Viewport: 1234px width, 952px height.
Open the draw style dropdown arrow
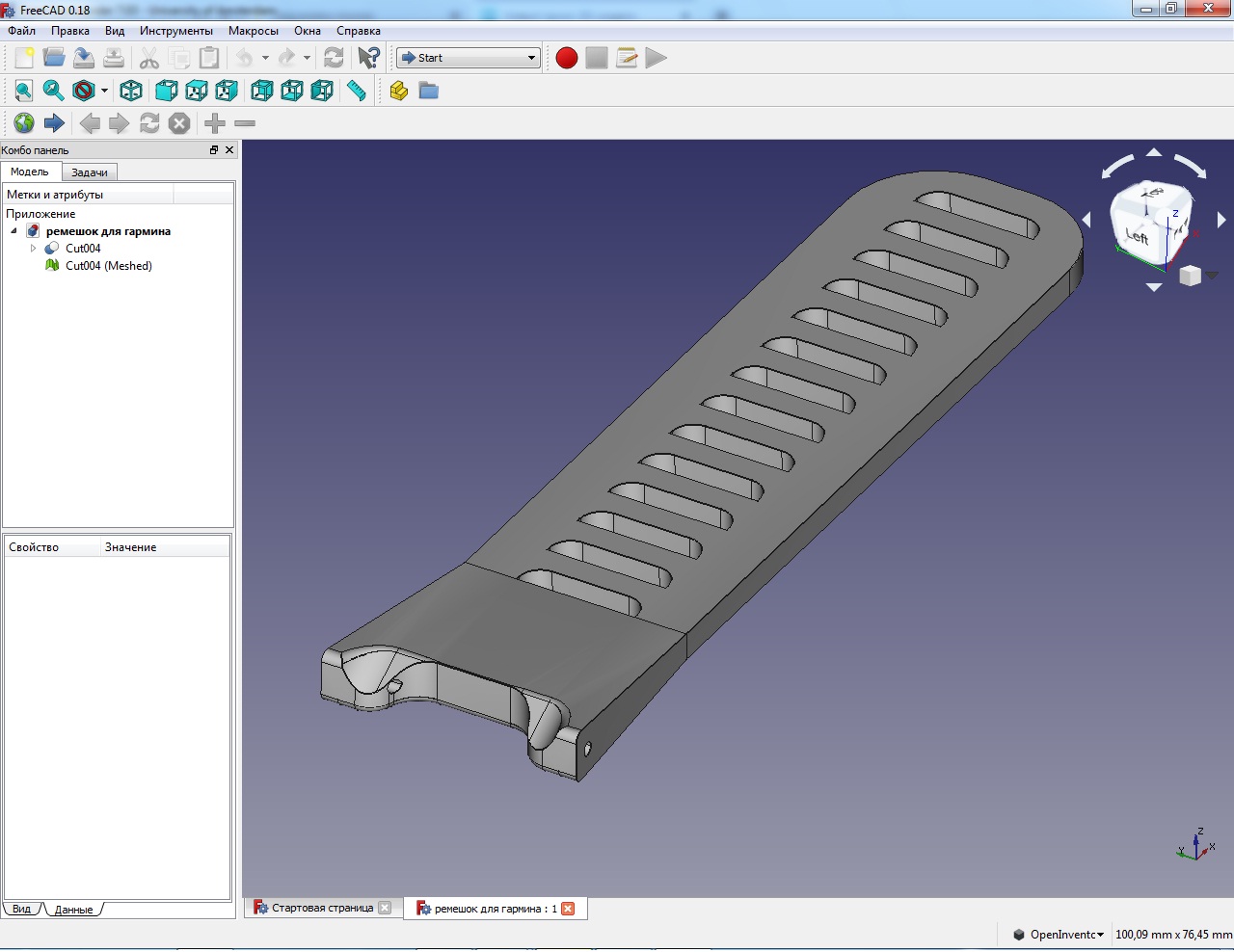[x=104, y=92]
